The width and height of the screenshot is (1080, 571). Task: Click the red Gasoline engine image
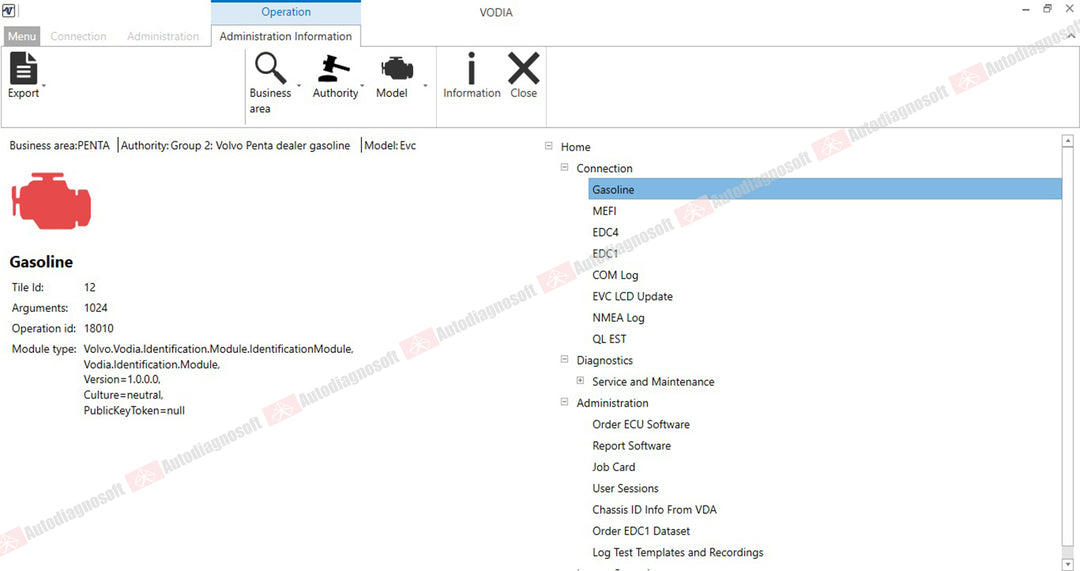click(51, 201)
